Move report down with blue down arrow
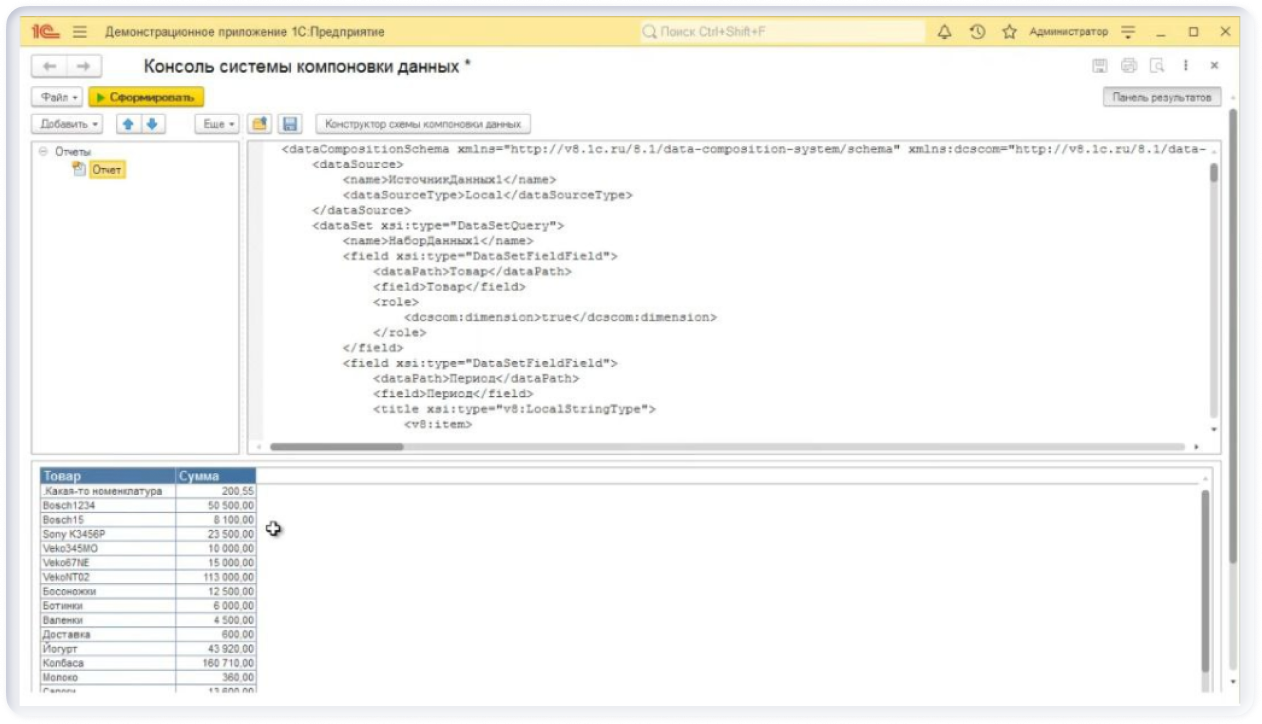The width and height of the screenshot is (1262, 724). (x=151, y=124)
